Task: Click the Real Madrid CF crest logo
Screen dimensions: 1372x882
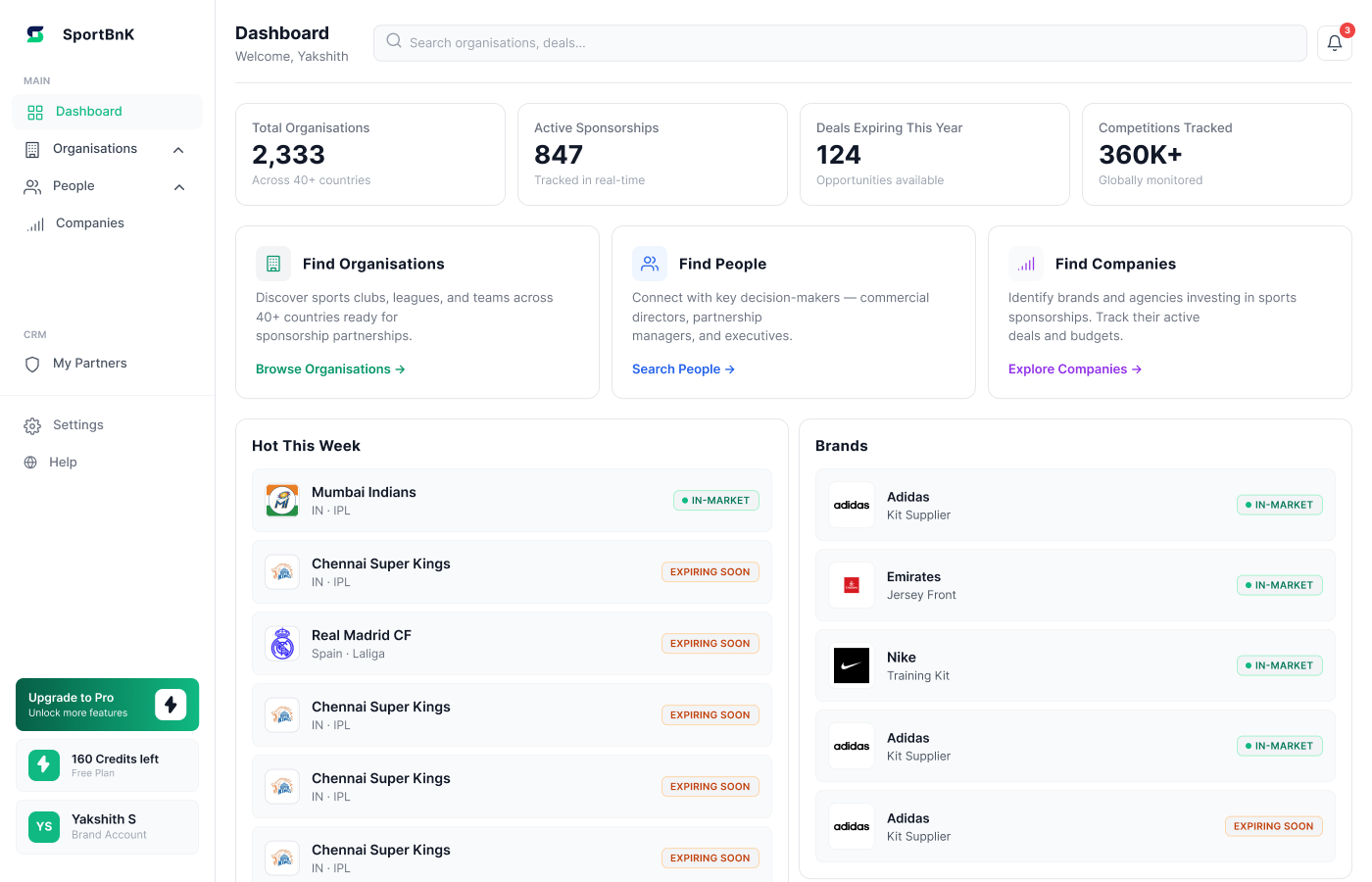Action: click(282, 644)
